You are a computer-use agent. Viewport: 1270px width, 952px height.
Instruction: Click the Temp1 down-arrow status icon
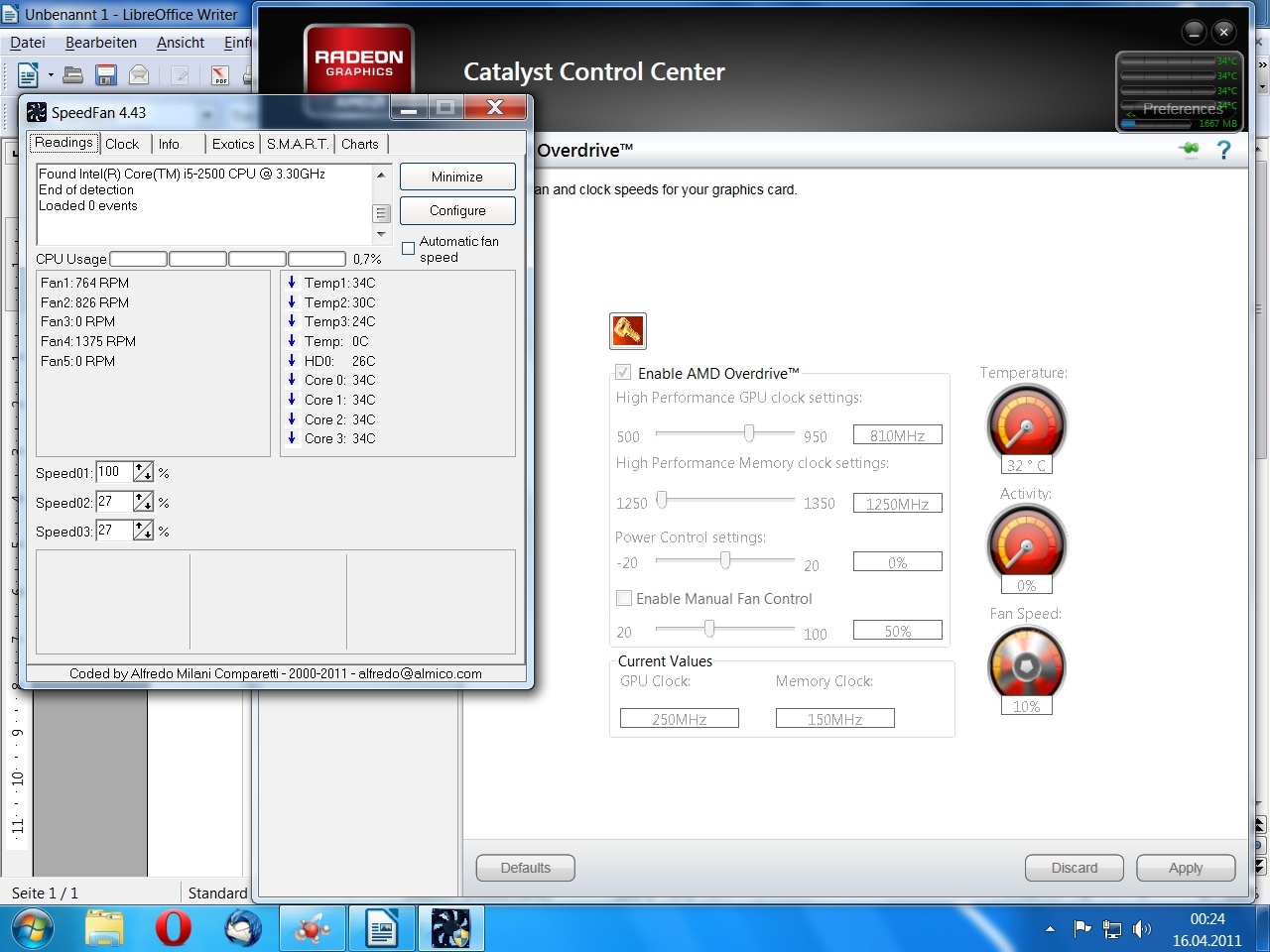coord(292,282)
